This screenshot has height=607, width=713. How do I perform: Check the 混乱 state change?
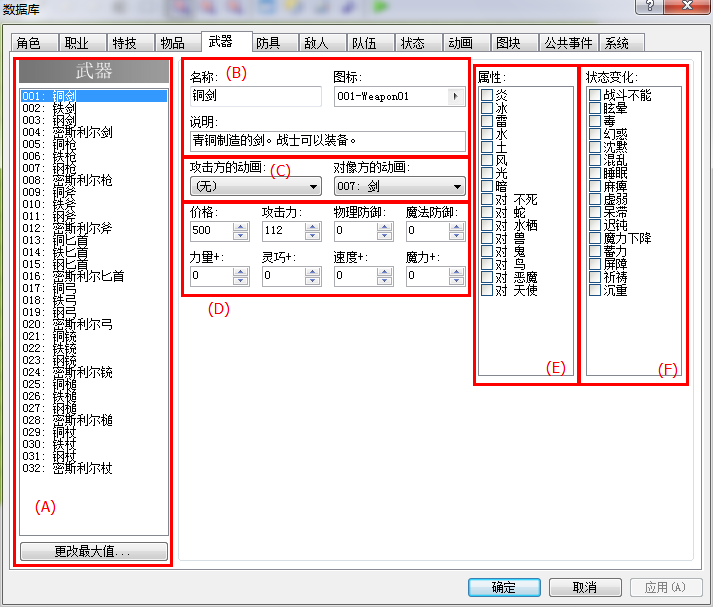[x=595, y=160]
